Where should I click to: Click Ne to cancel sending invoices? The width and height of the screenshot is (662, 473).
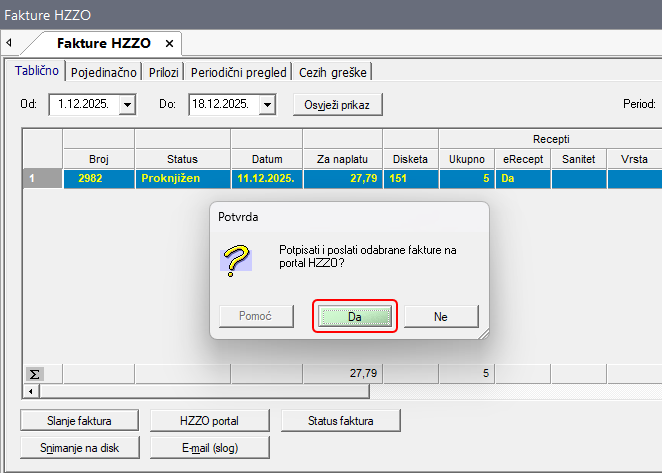coord(441,316)
